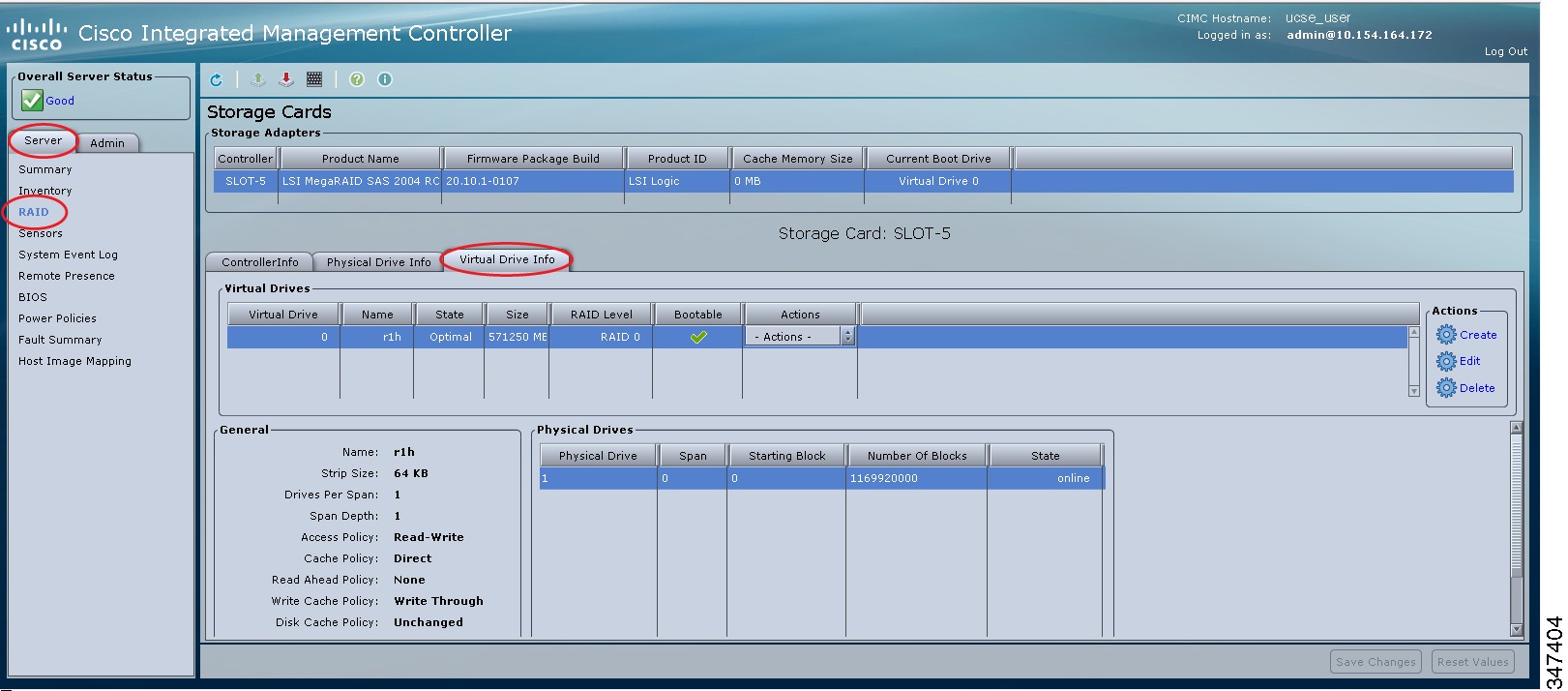Screen dimensions: 1568x691
Task: Launch the KVM Console keyboard icon
Action: (314, 79)
